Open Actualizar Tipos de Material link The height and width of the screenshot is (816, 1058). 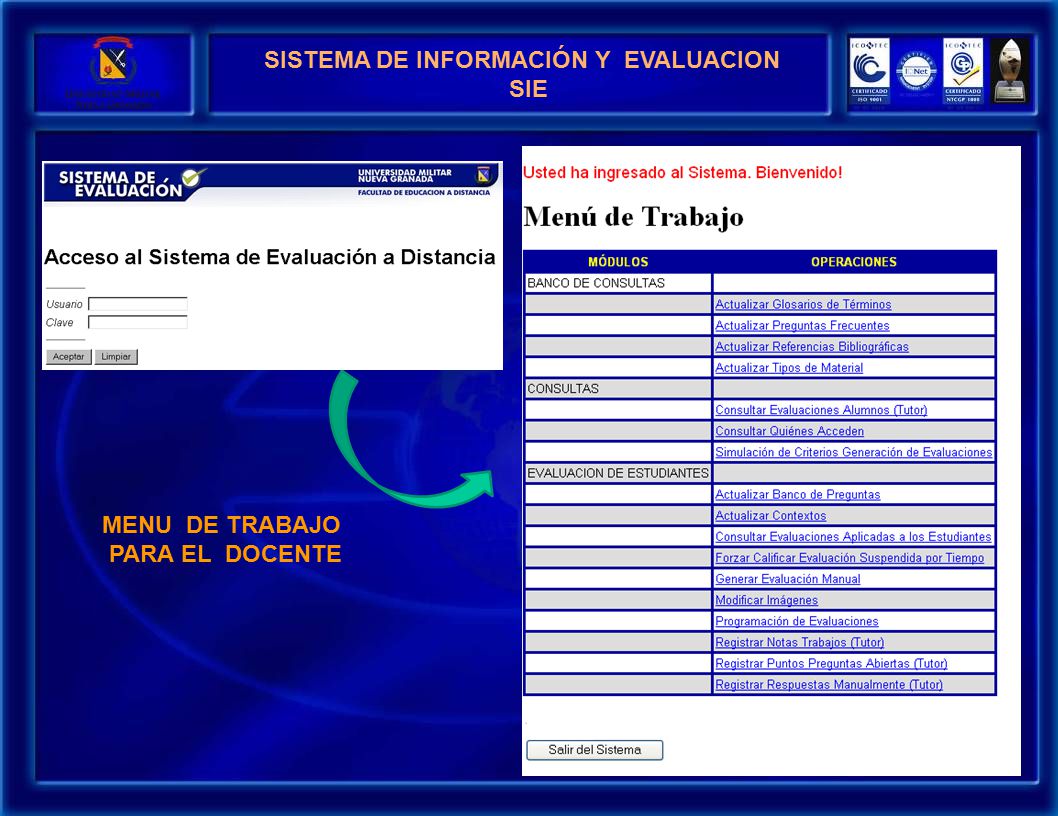pyautogui.click(x=789, y=368)
